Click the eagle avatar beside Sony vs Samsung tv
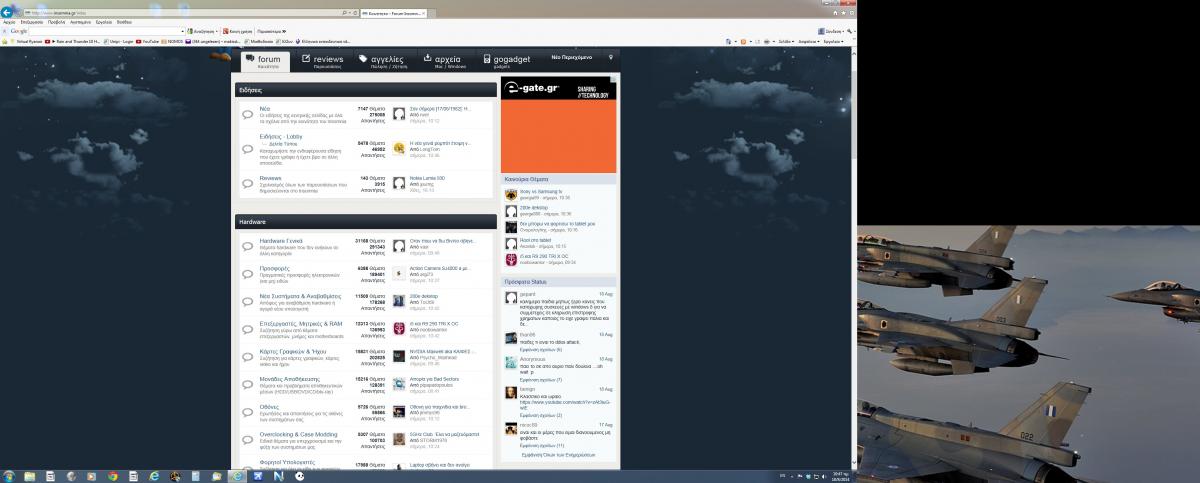 pyautogui.click(x=511, y=194)
